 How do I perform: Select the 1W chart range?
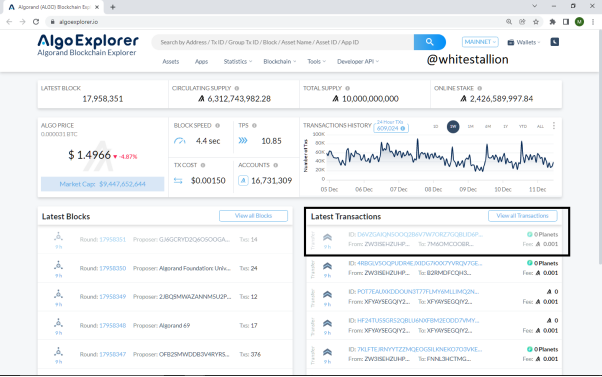coord(453,126)
